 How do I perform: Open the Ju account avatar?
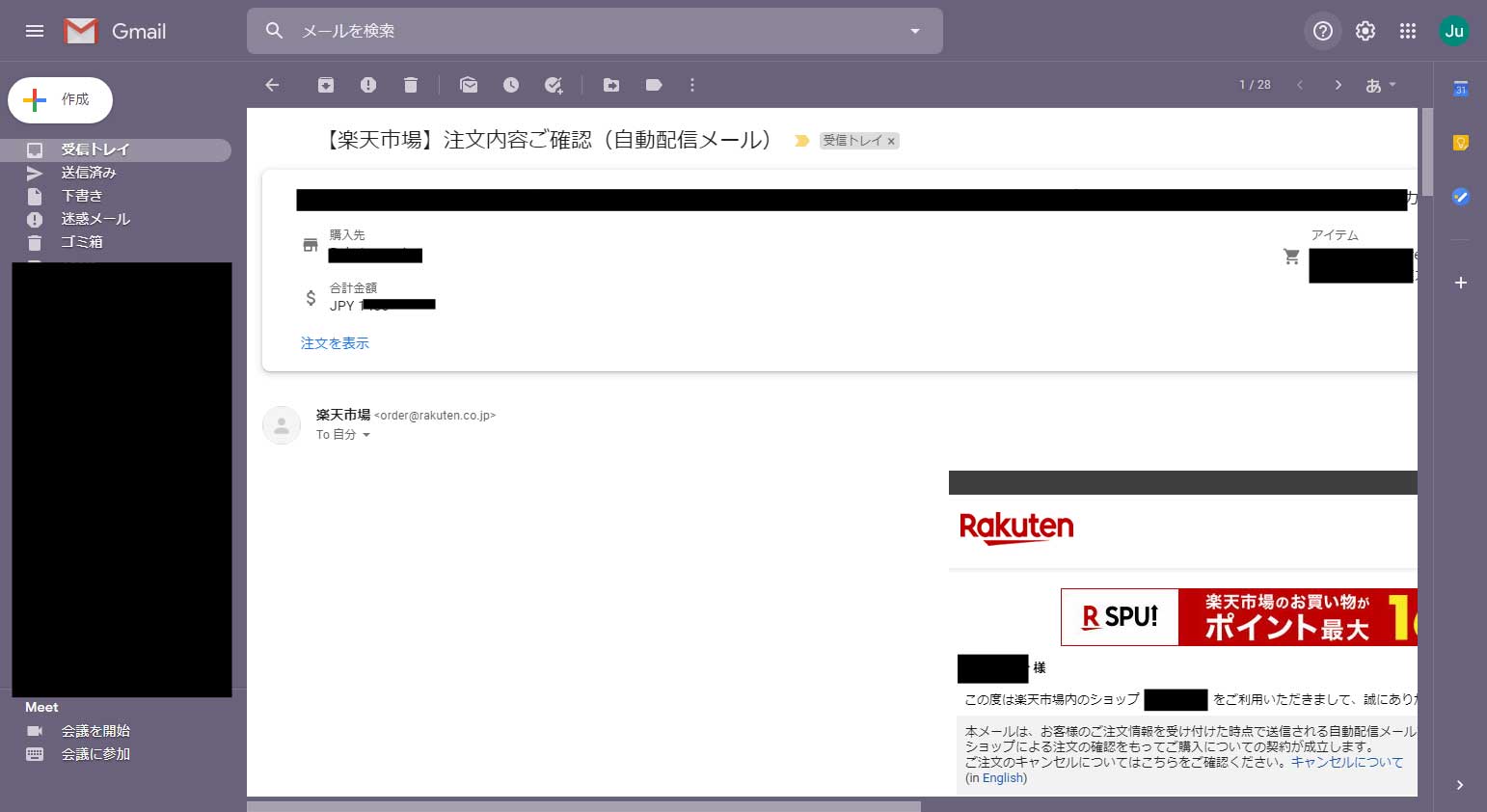[1454, 31]
